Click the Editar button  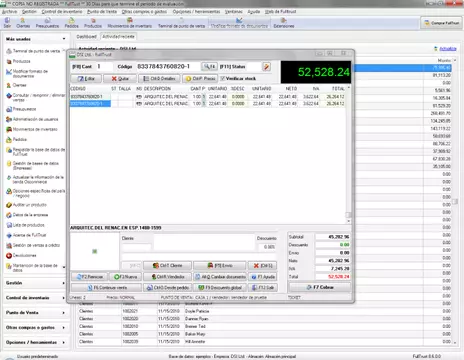[86, 79]
